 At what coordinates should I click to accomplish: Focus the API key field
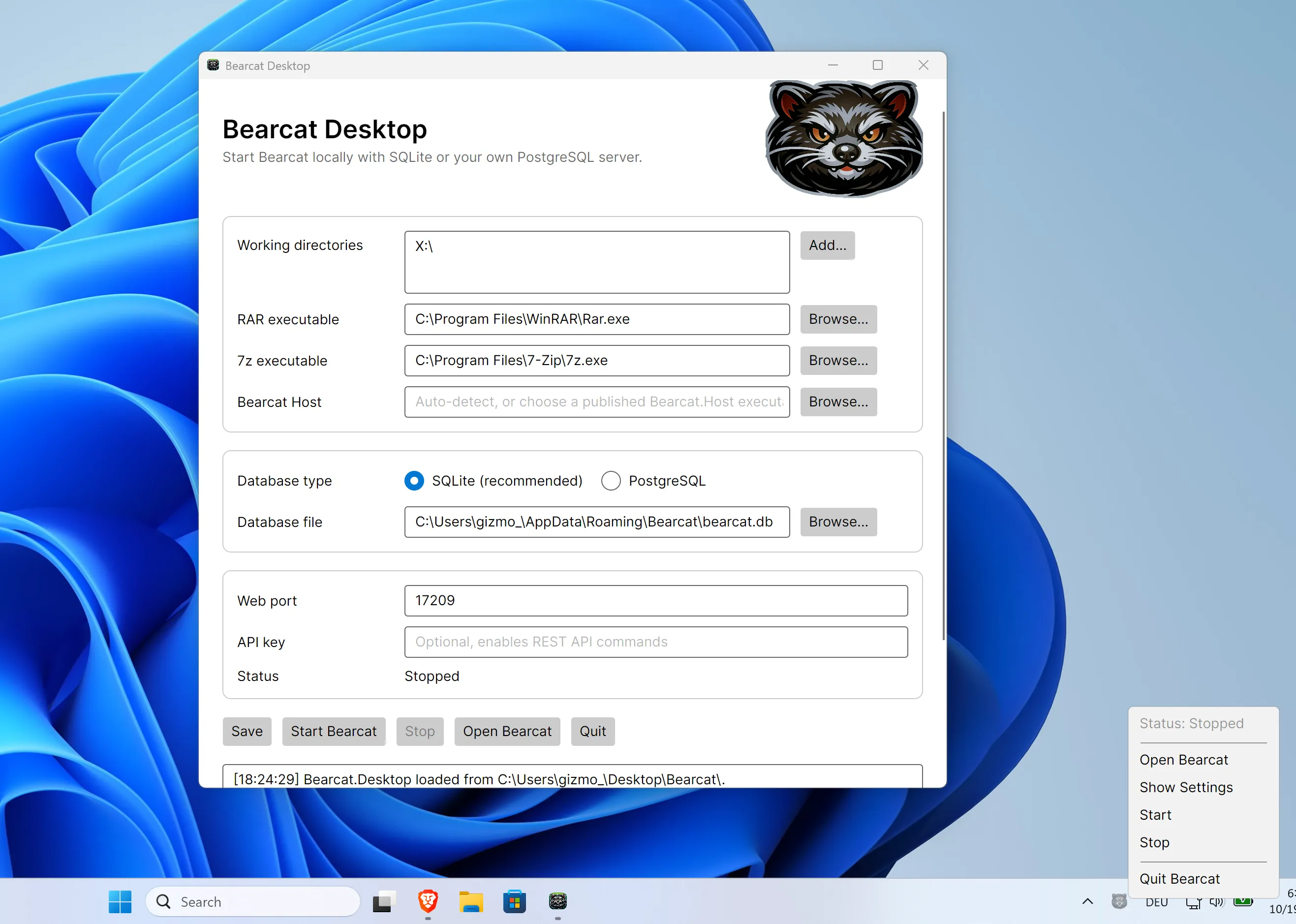coord(656,642)
